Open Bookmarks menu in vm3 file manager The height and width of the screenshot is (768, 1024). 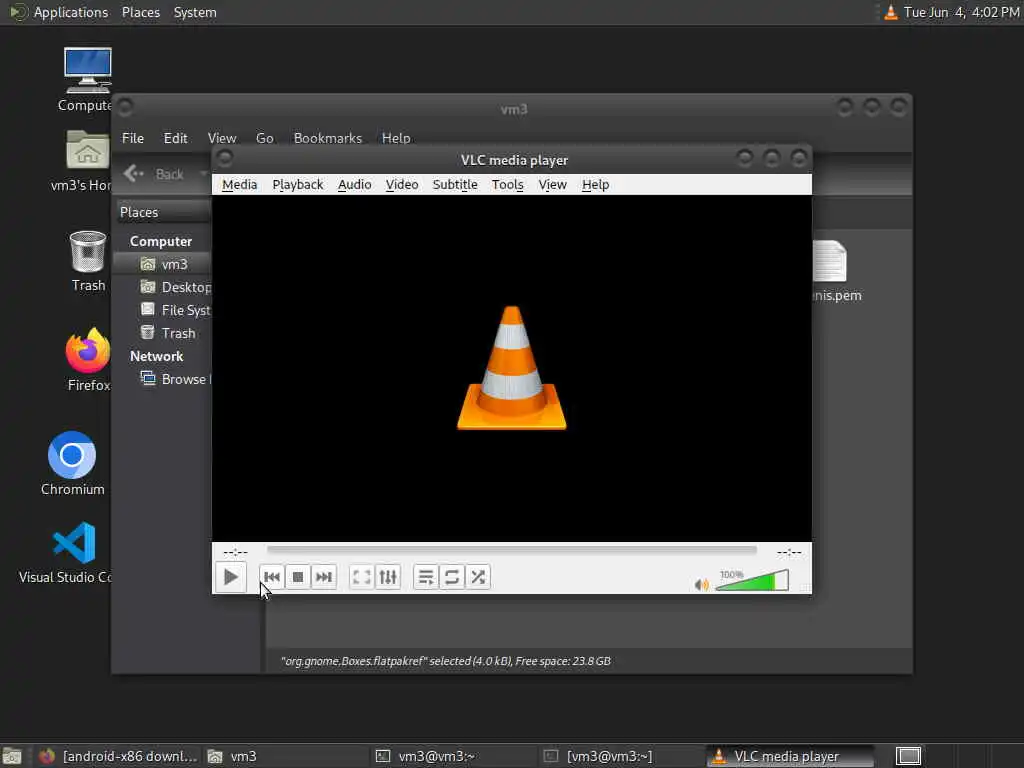click(328, 138)
